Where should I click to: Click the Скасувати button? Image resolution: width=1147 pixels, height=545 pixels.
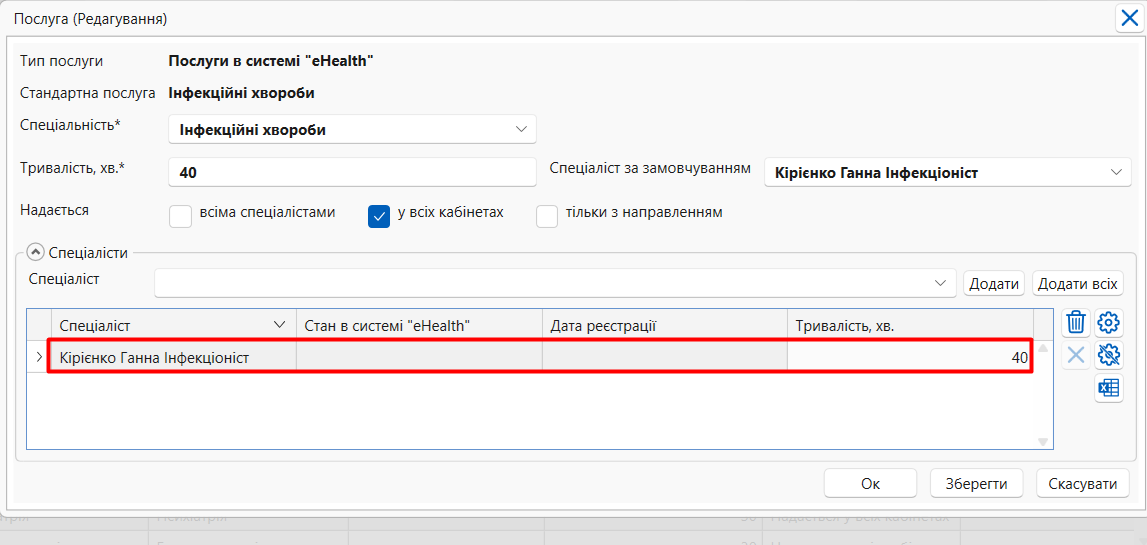point(1083,483)
